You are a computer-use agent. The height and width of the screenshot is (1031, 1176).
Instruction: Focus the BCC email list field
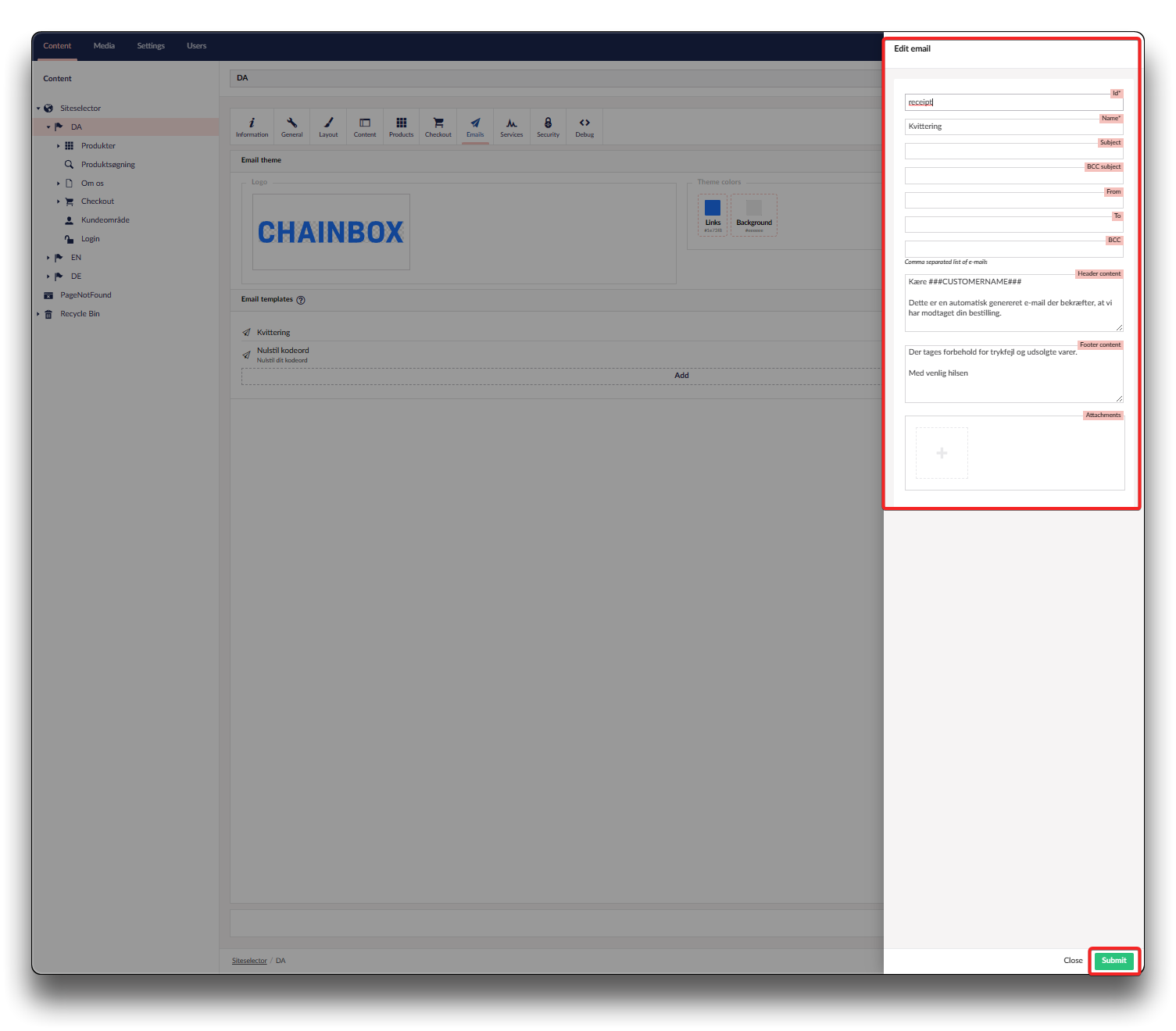click(1013, 249)
